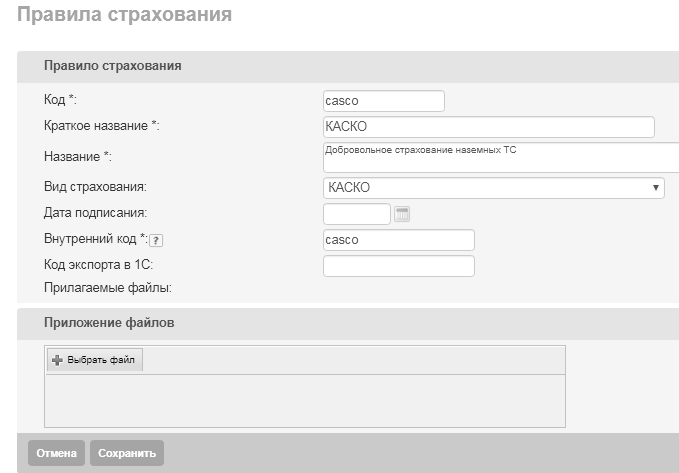Image resolution: width=679 pixels, height=473 pixels.
Task: Click the Правила страхования page heading
Action: pos(124,14)
